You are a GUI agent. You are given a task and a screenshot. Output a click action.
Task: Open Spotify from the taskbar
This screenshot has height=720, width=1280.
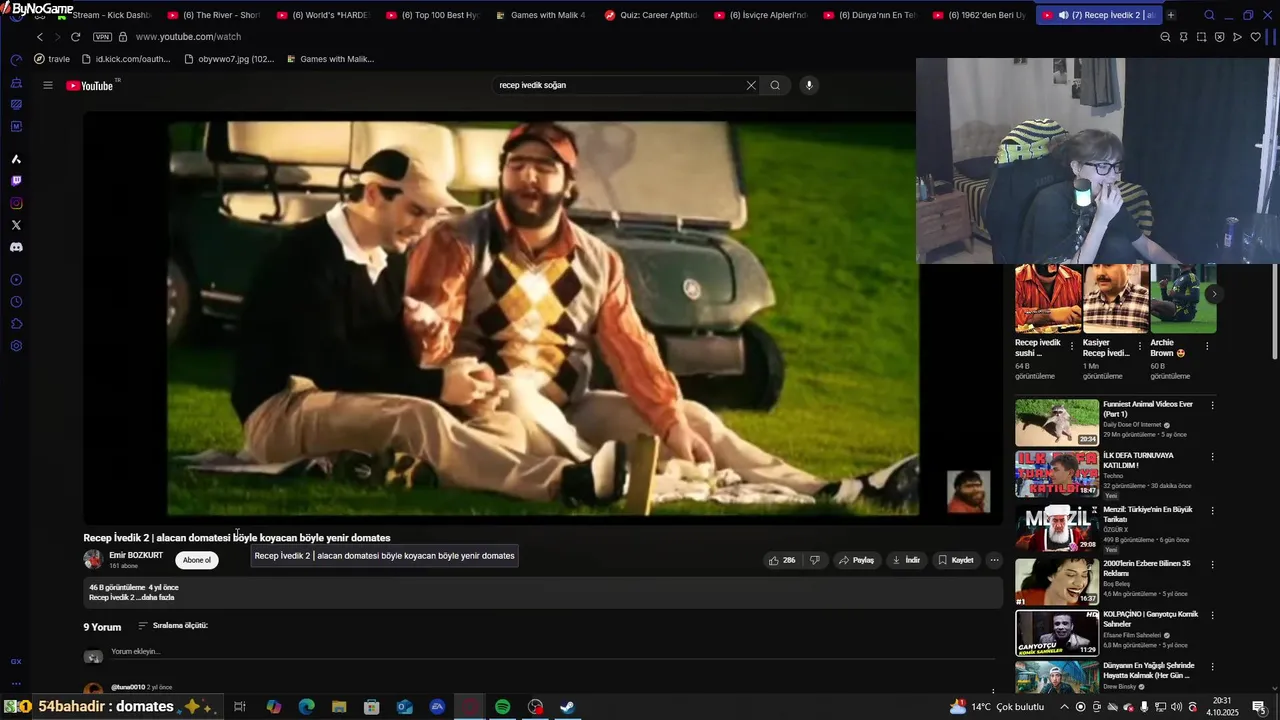coord(503,707)
